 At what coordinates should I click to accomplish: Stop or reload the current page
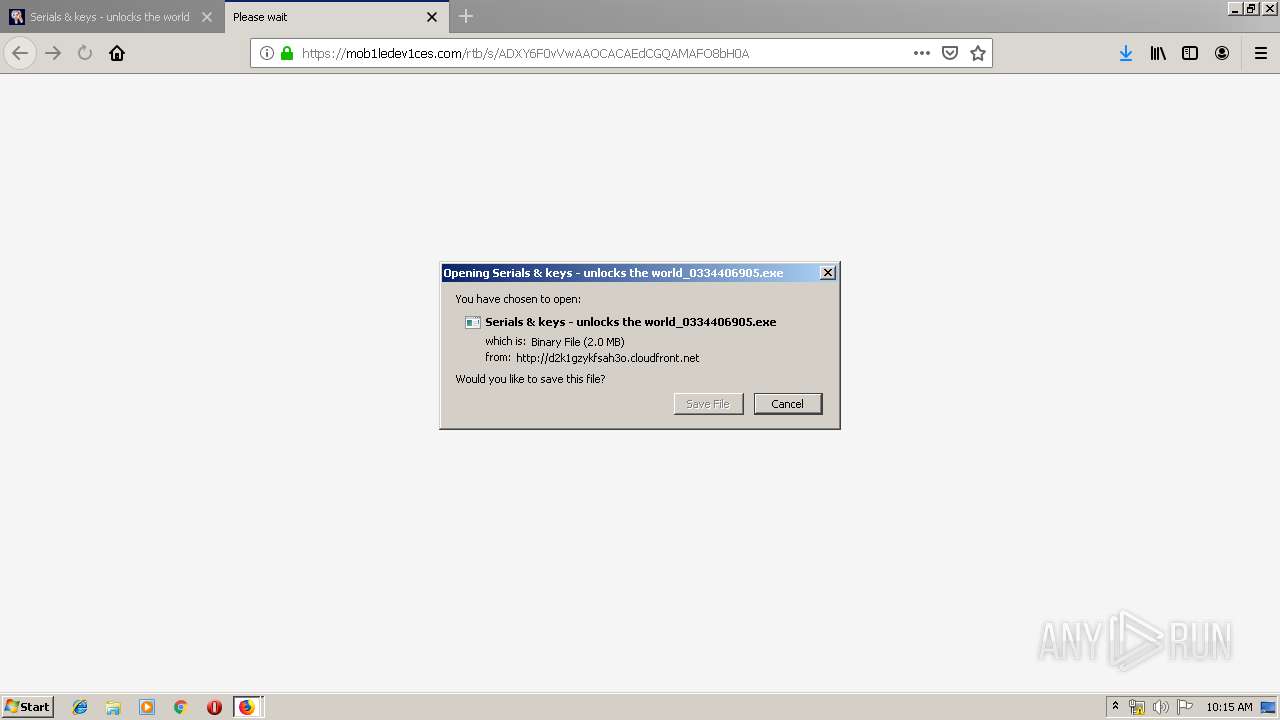[85, 53]
